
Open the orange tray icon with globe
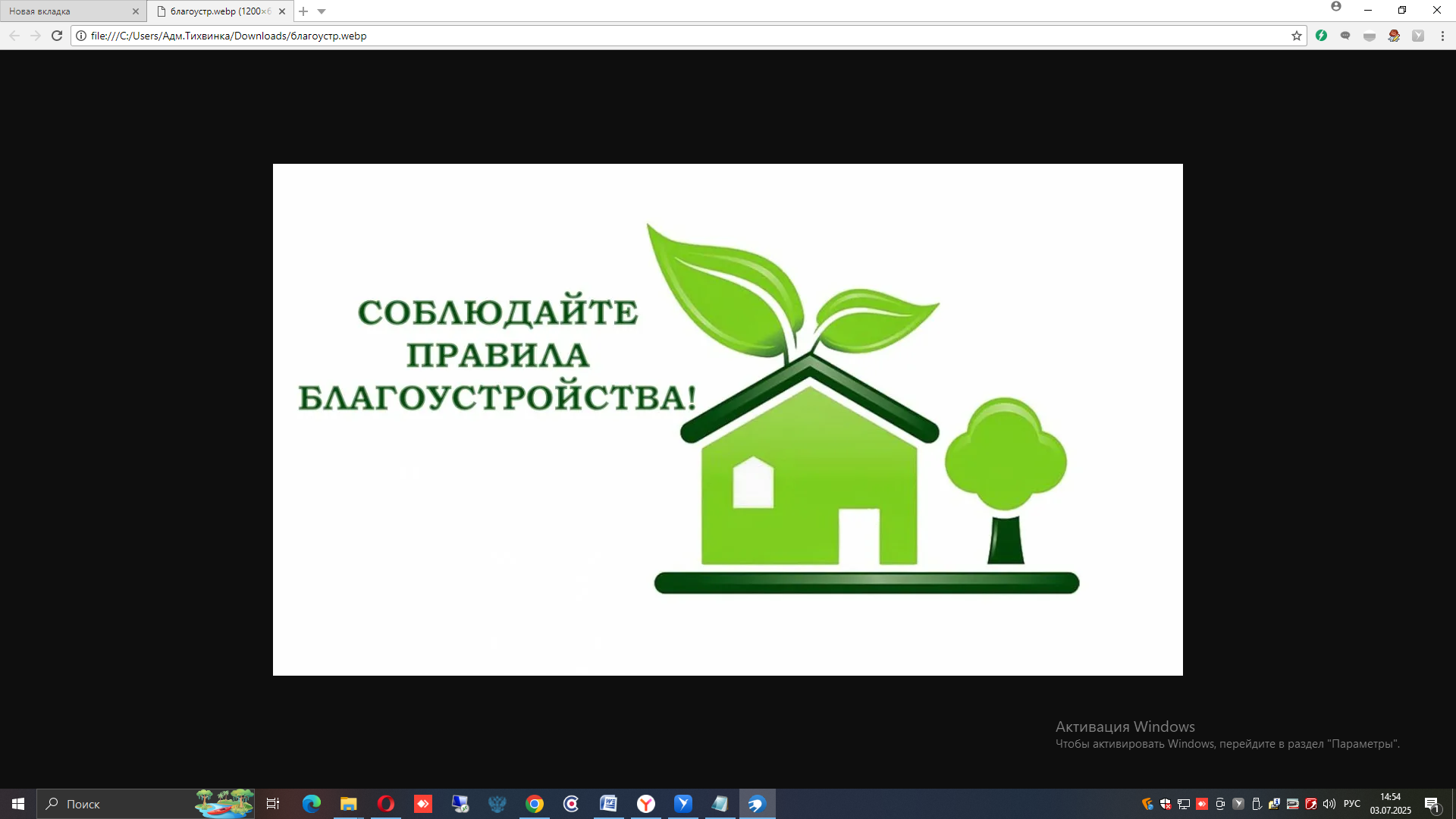[1147, 804]
